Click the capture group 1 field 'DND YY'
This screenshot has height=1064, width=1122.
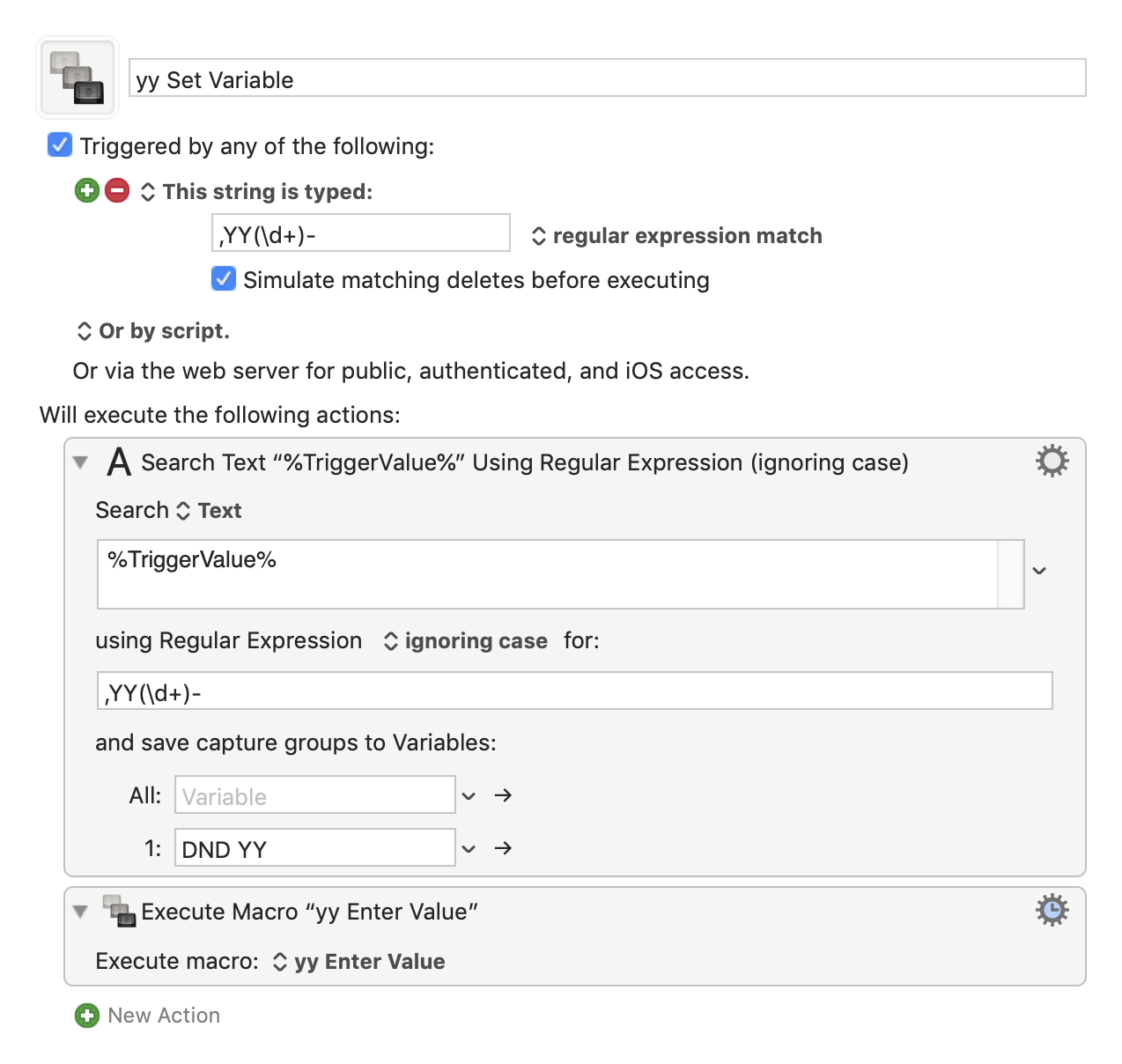[315, 848]
